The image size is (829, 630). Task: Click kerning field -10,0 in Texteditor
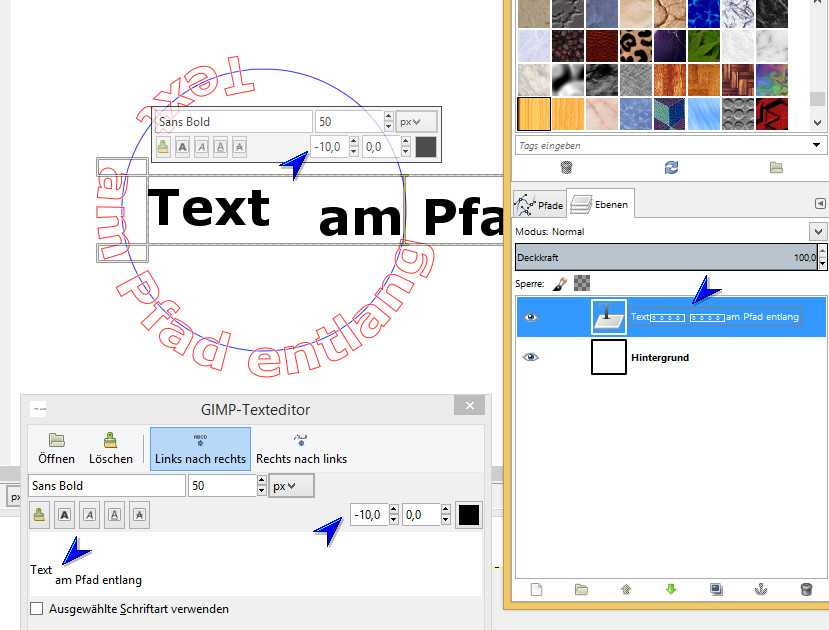(x=370, y=515)
